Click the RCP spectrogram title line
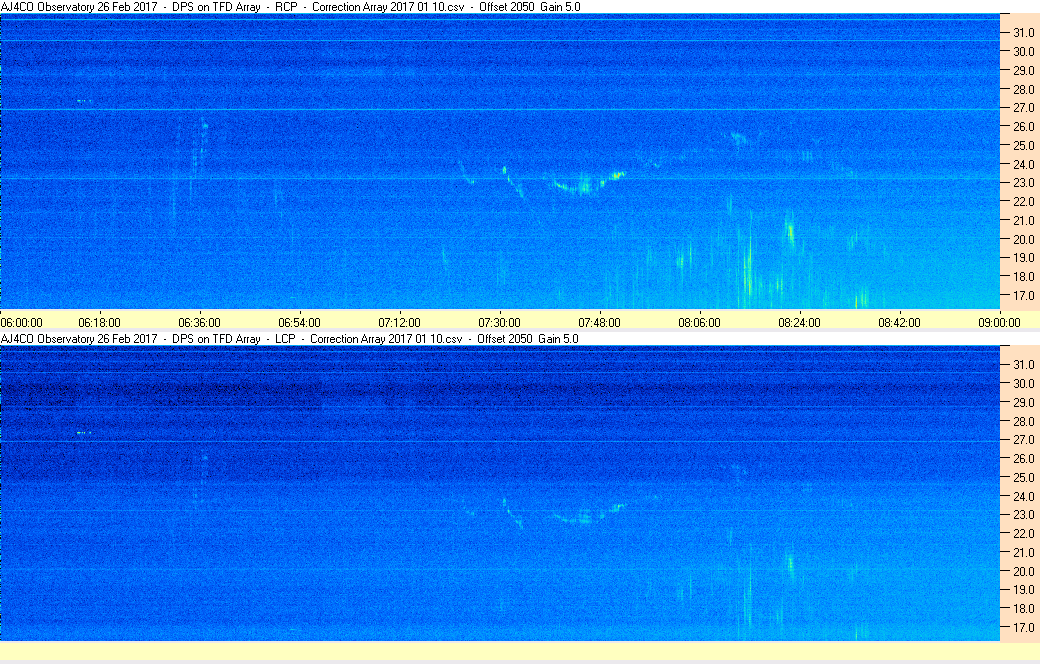 tap(291, 7)
